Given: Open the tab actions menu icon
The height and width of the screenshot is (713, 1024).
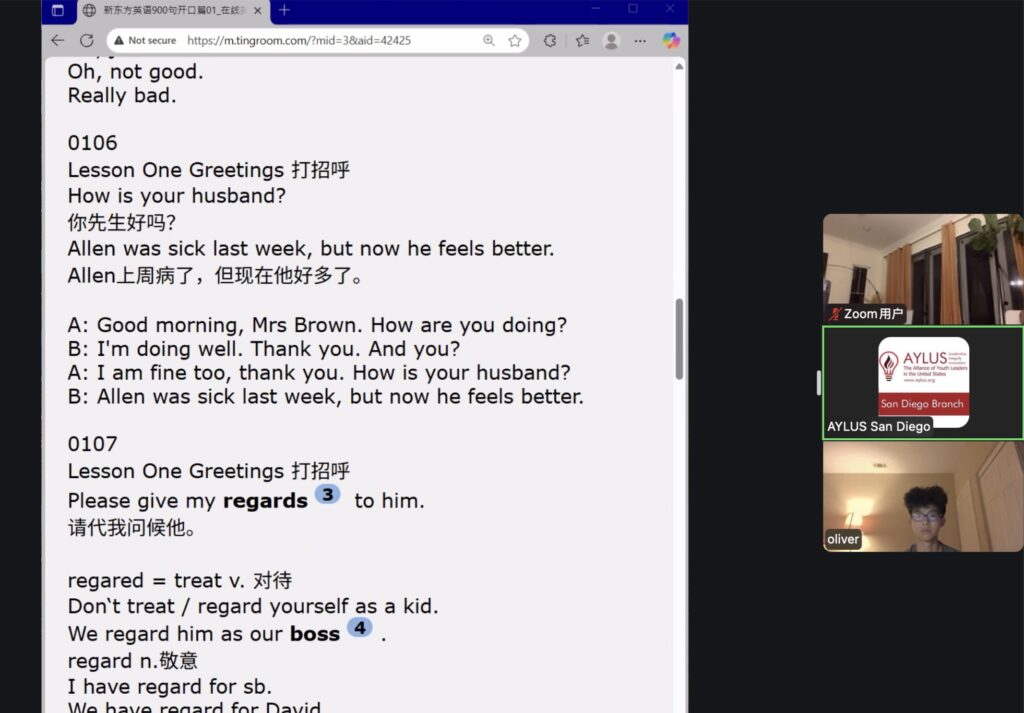Looking at the screenshot, I should click(57, 10).
